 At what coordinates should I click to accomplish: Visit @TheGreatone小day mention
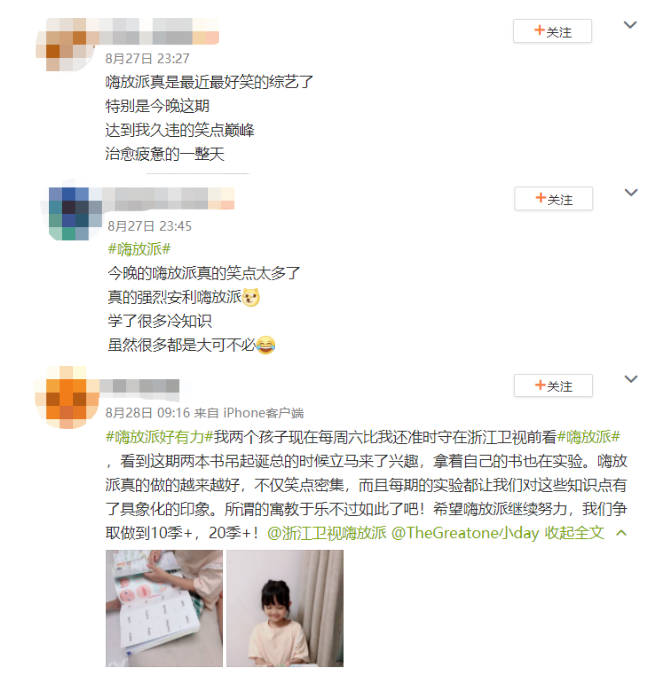[465, 533]
